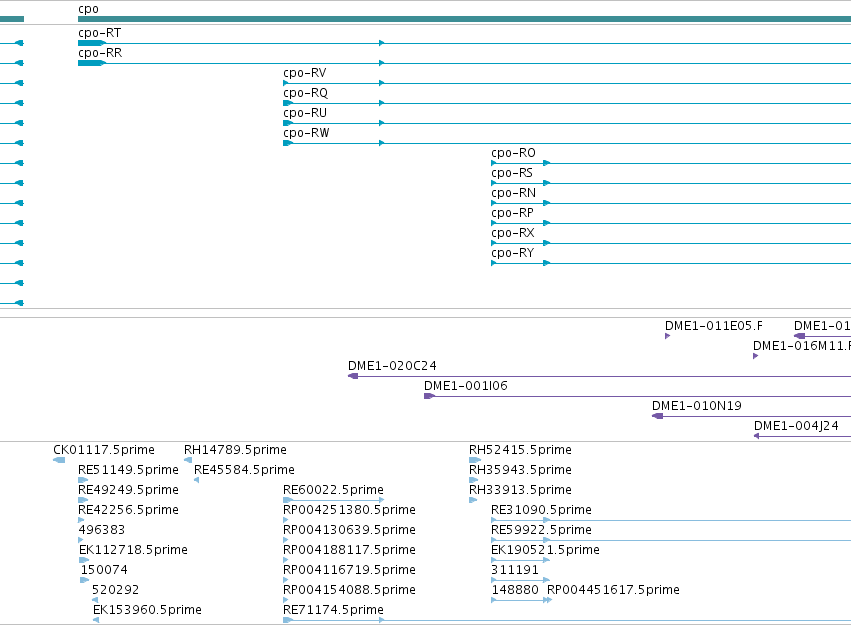The height and width of the screenshot is (625, 851).
Task: Select clone DME1-016M11
Action: click(x=802, y=346)
